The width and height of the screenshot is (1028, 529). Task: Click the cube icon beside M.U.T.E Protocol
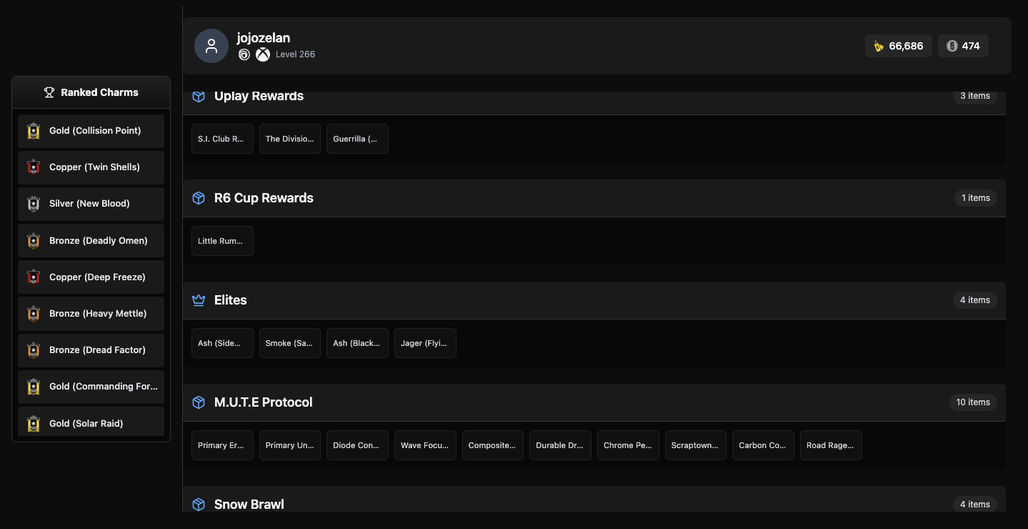tap(199, 402)
